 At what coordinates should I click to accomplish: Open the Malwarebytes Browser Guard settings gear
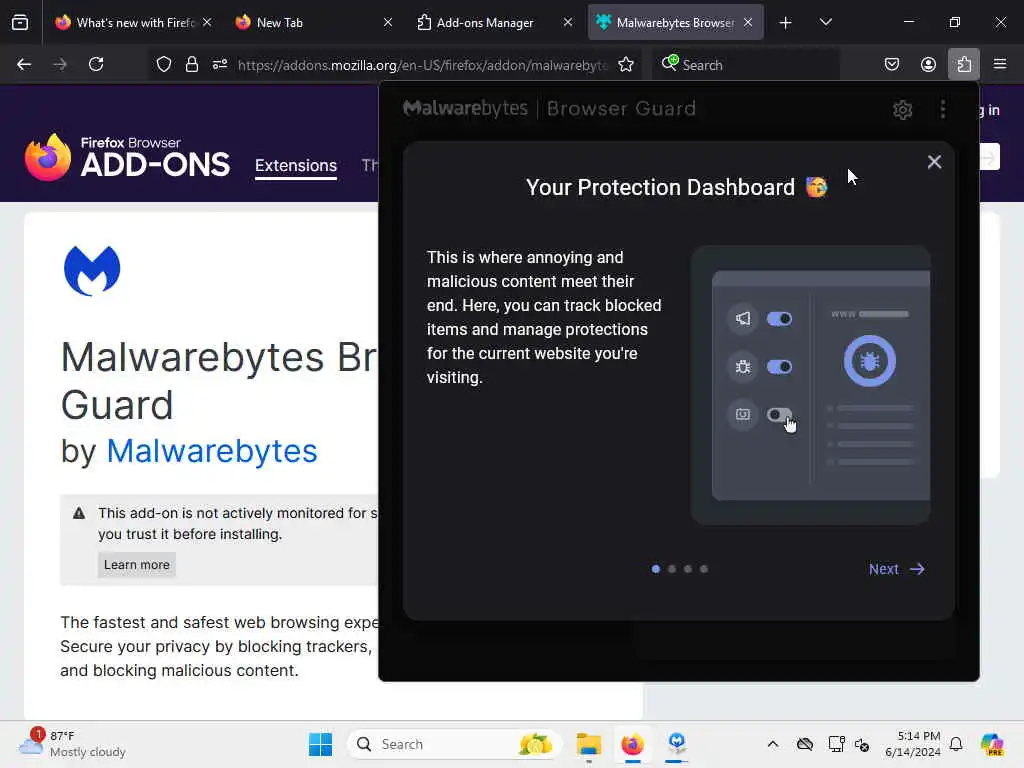coord(902,110)
